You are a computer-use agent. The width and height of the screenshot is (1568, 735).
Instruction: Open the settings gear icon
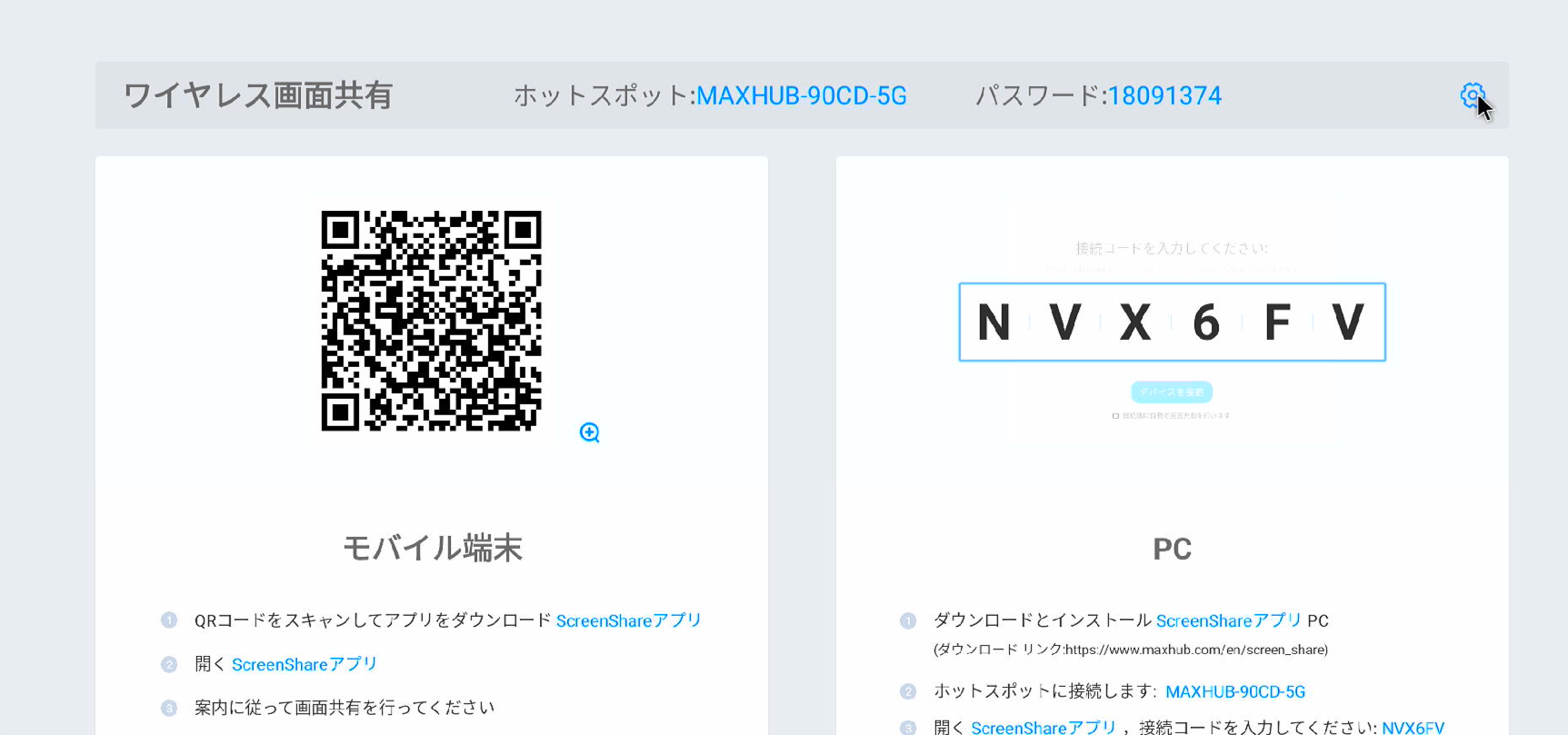(x=1472, y=95)
